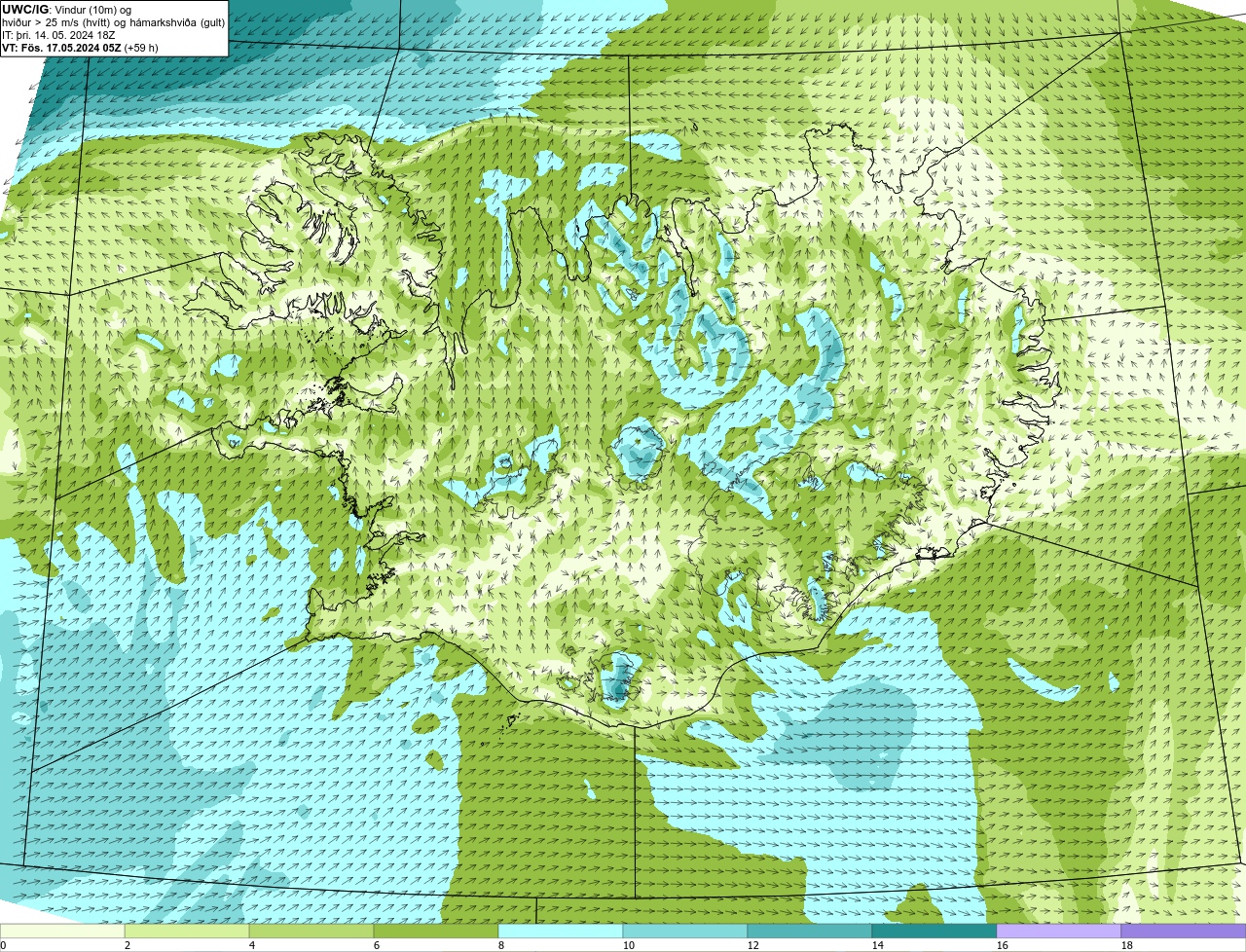Click the legend scale label '14'
This screenshot has width=1246, height=952.
click(878, 945)
